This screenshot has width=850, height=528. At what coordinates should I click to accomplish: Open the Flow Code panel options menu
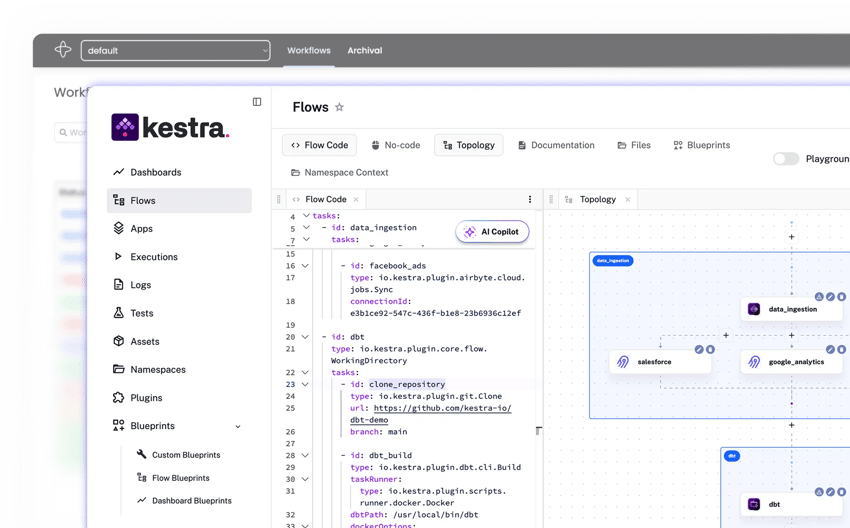click(x=530, y=200)
